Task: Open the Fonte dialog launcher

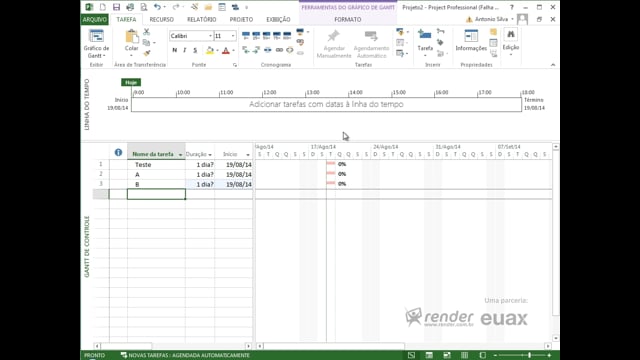Action: [235, 65]
